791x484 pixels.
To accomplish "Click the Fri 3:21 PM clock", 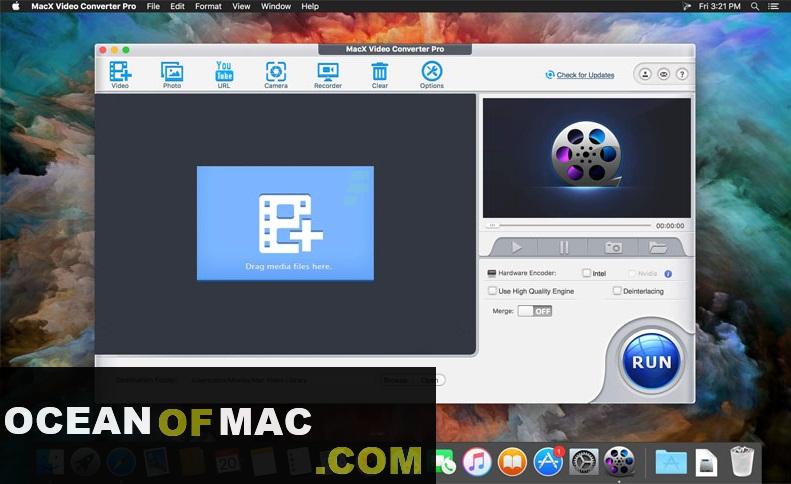I will [x=719, y=6].
